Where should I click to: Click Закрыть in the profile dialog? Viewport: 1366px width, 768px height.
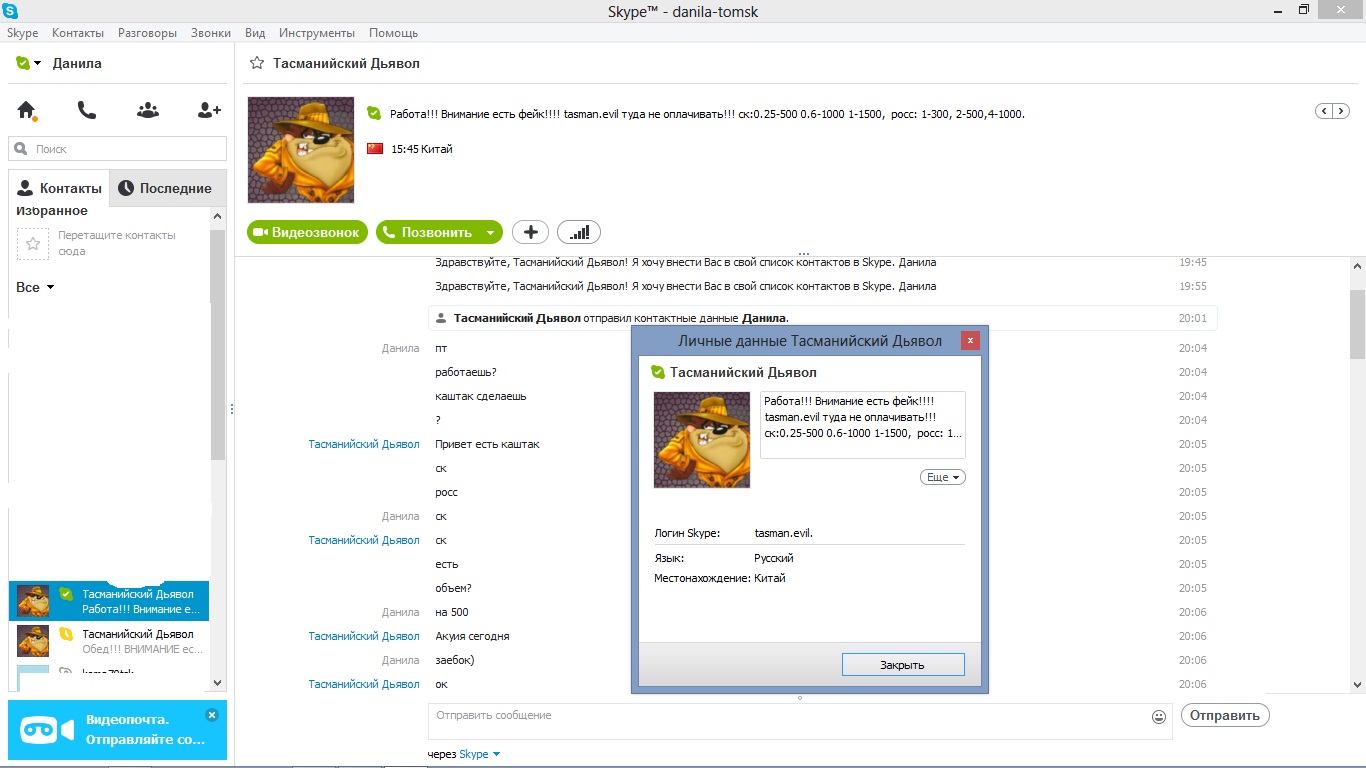903,665
